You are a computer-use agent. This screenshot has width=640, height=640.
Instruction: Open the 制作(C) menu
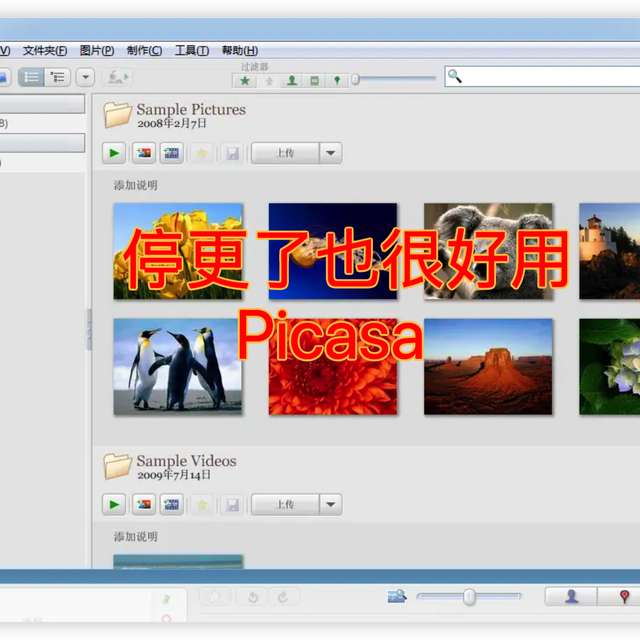[x=144, y=51]
